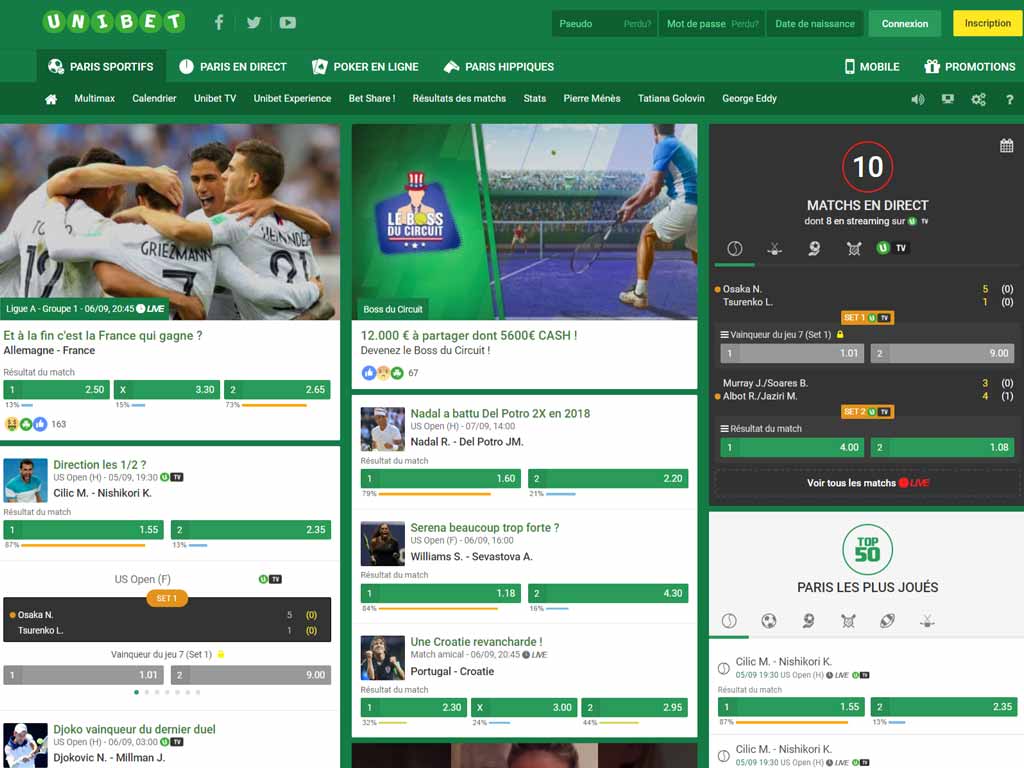Viewport: 1024px width, 768px height.
Task: Click Perdu? link next to Pseudo
Action: (637, 24)
